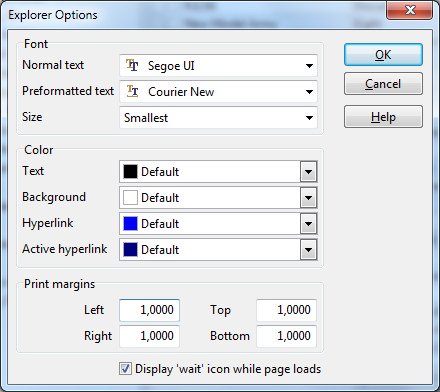Close the Explorer Options dialog
This screenshot has width=440, height=392.
(411, 10)
